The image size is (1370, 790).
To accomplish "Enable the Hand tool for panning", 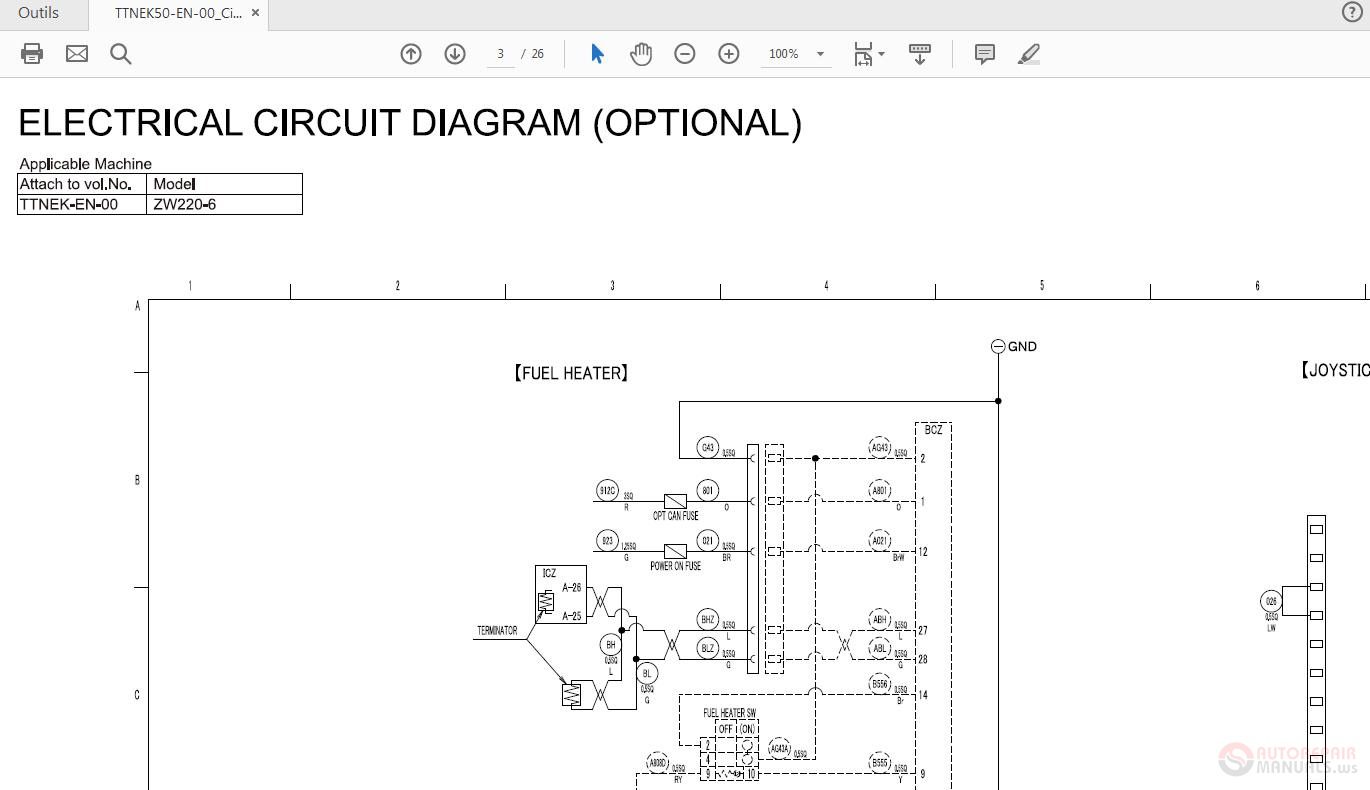I will [640, 53].
